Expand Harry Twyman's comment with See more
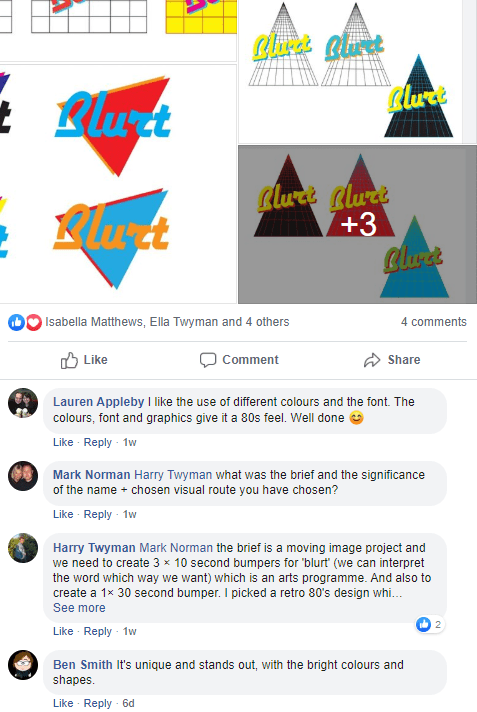The image size is (477, 712). (x=79, y=608)
